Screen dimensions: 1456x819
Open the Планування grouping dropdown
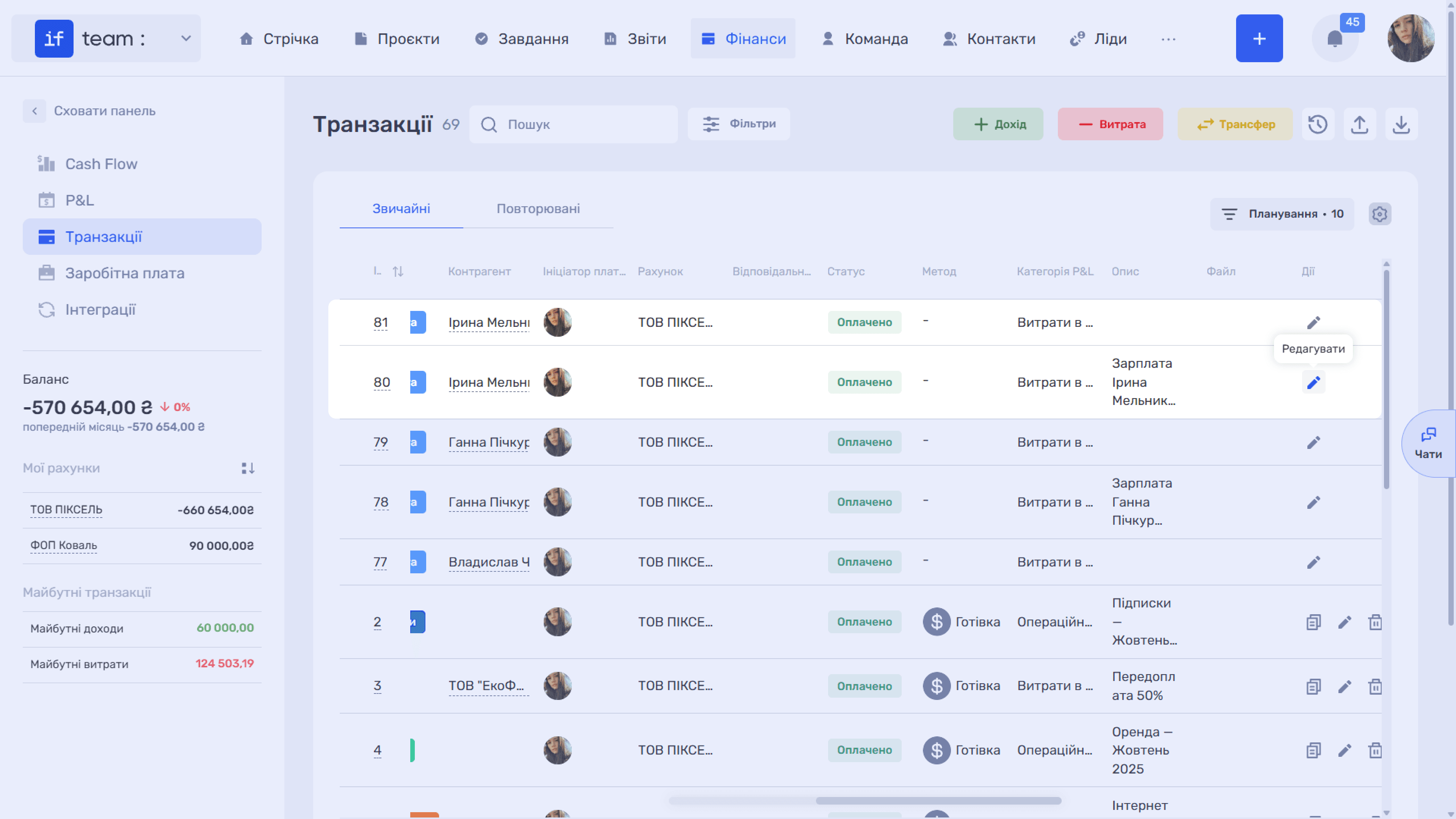pos(1282,214)
